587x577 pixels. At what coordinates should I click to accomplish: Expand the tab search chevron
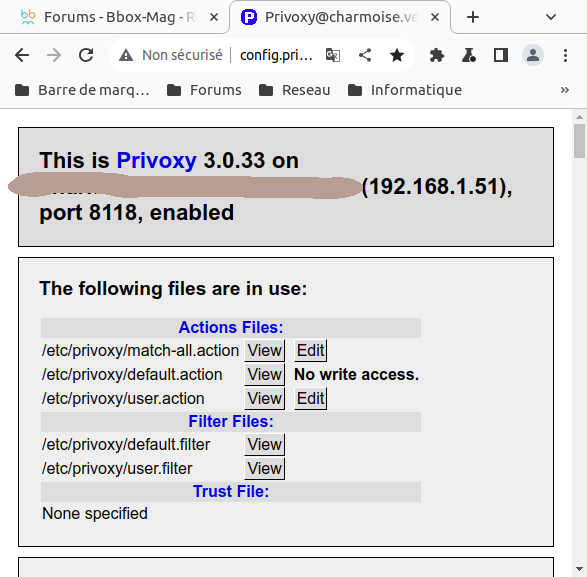tap(551, 17)
